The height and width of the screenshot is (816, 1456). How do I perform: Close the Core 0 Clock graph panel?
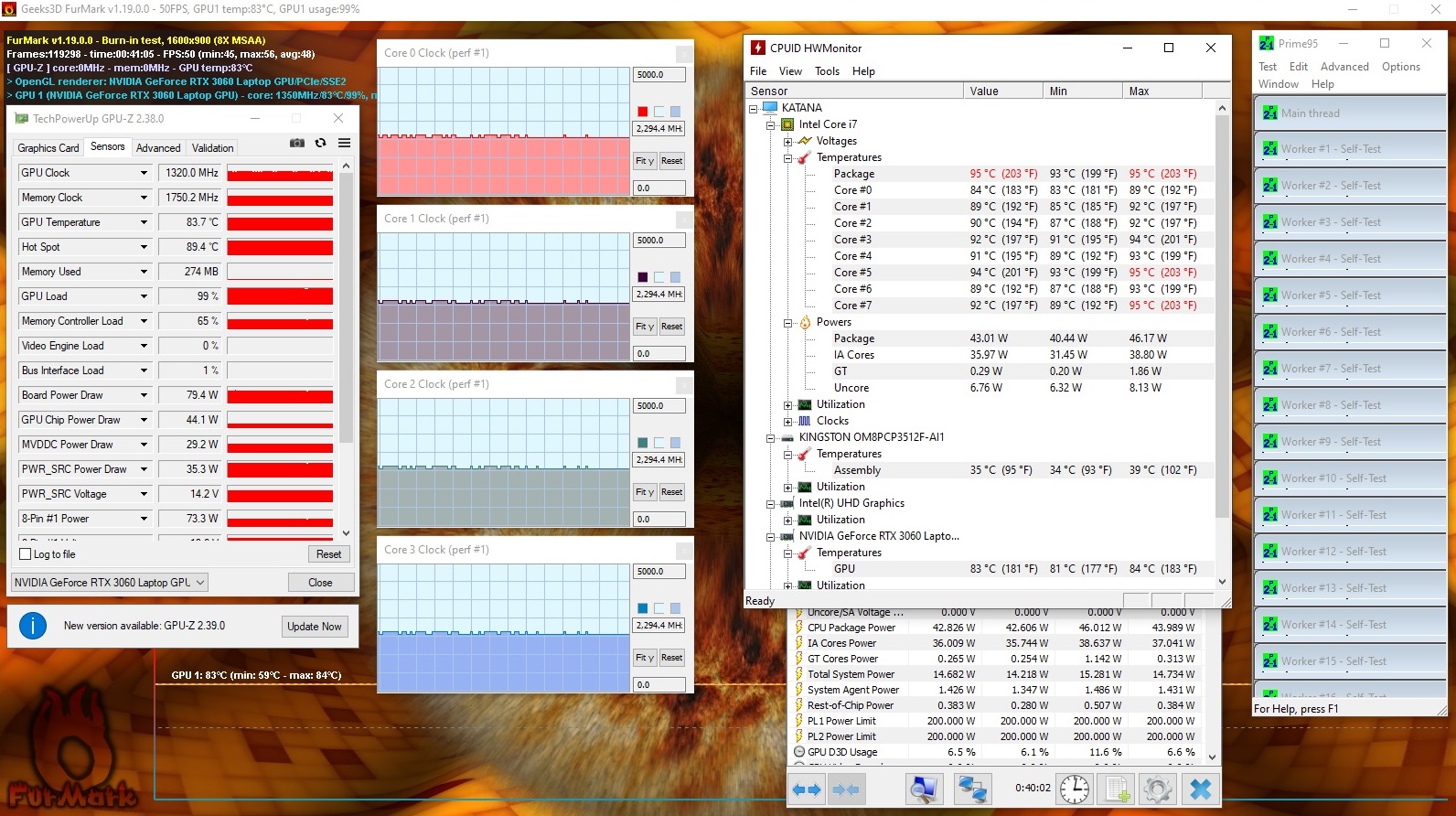(683, 54)
